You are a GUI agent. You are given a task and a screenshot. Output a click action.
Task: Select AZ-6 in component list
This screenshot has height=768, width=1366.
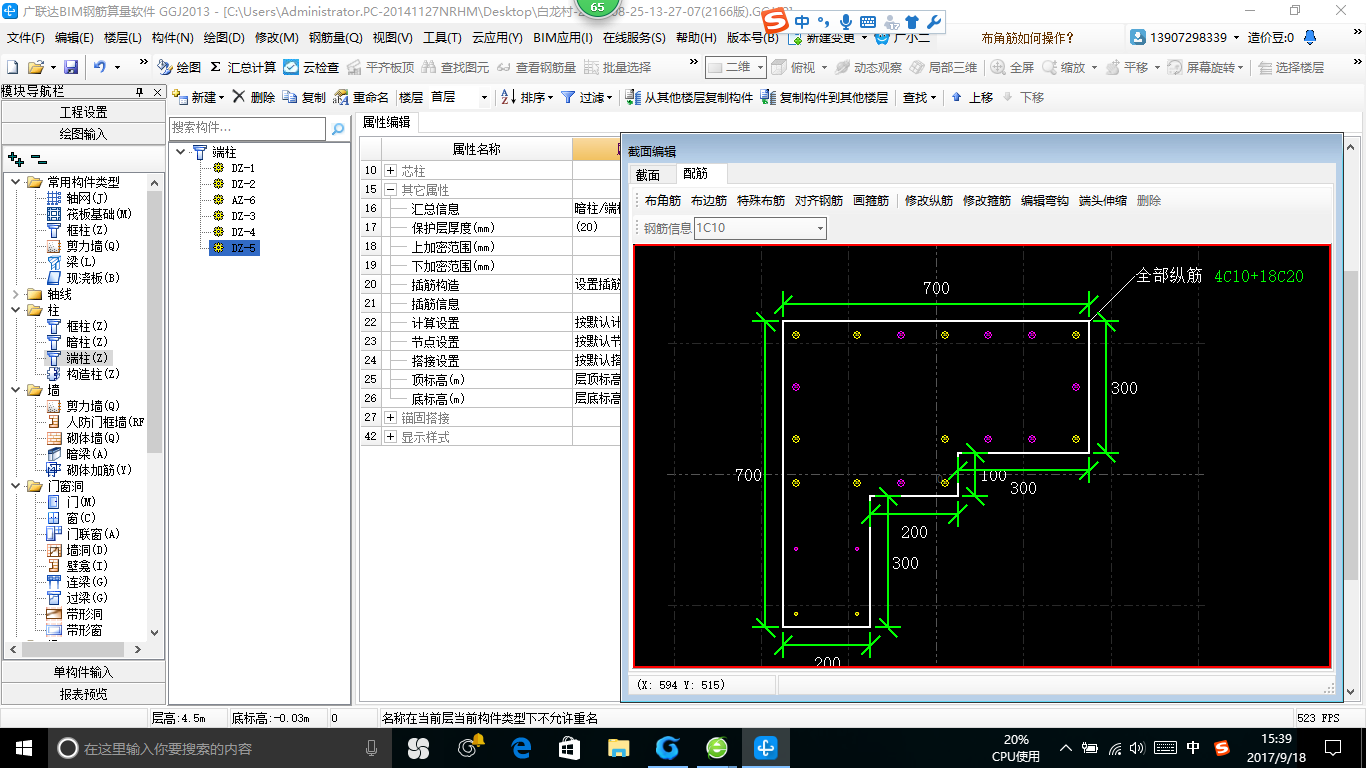pos(243,200)
